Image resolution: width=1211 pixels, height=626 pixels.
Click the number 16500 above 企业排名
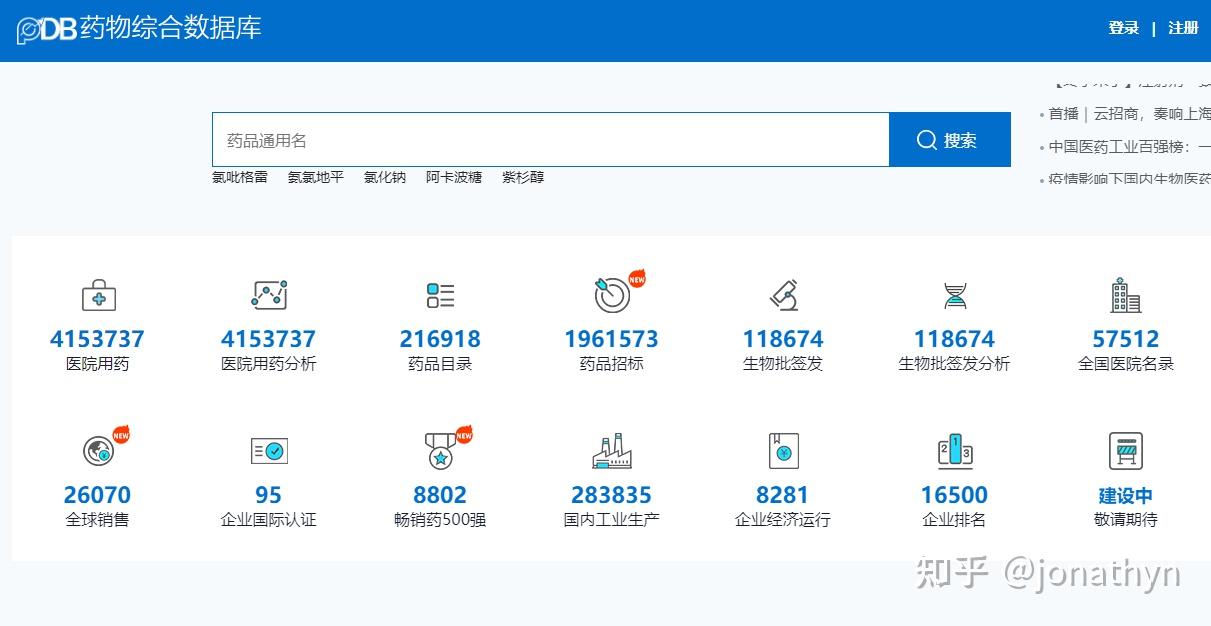(x=955, y=495)
